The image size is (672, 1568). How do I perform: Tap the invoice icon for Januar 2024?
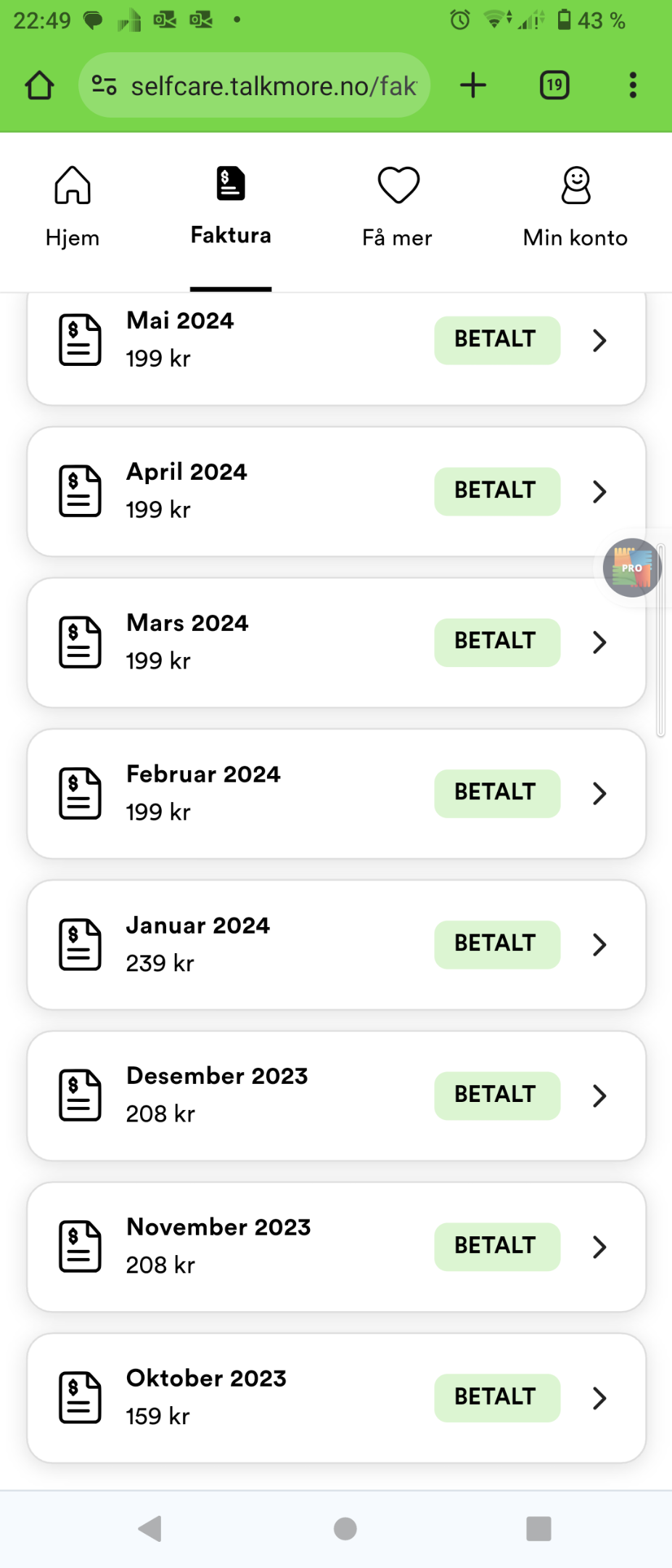[x=80, y=944]
